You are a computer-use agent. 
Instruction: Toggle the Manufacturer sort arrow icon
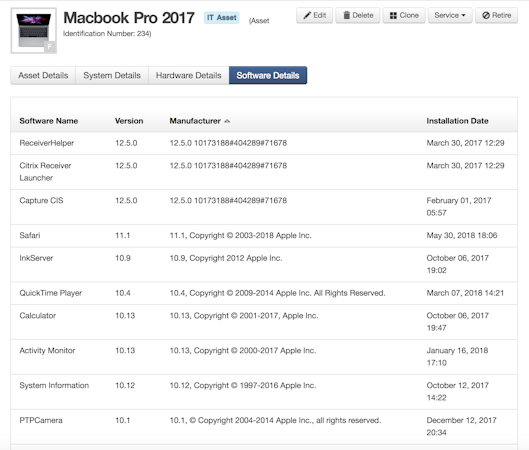227,121
